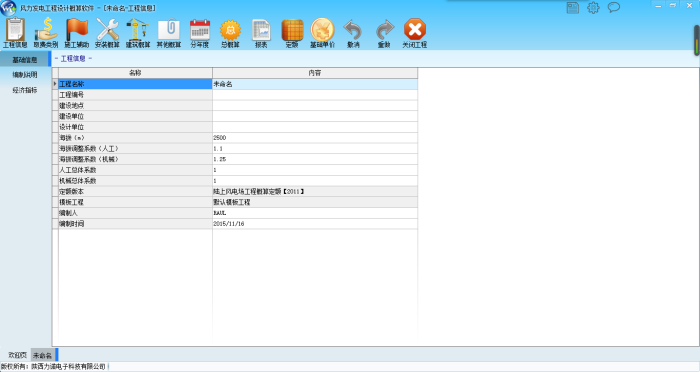Click the 名称 column header
This screenshot has height=372, width=700.
(135, 73)
